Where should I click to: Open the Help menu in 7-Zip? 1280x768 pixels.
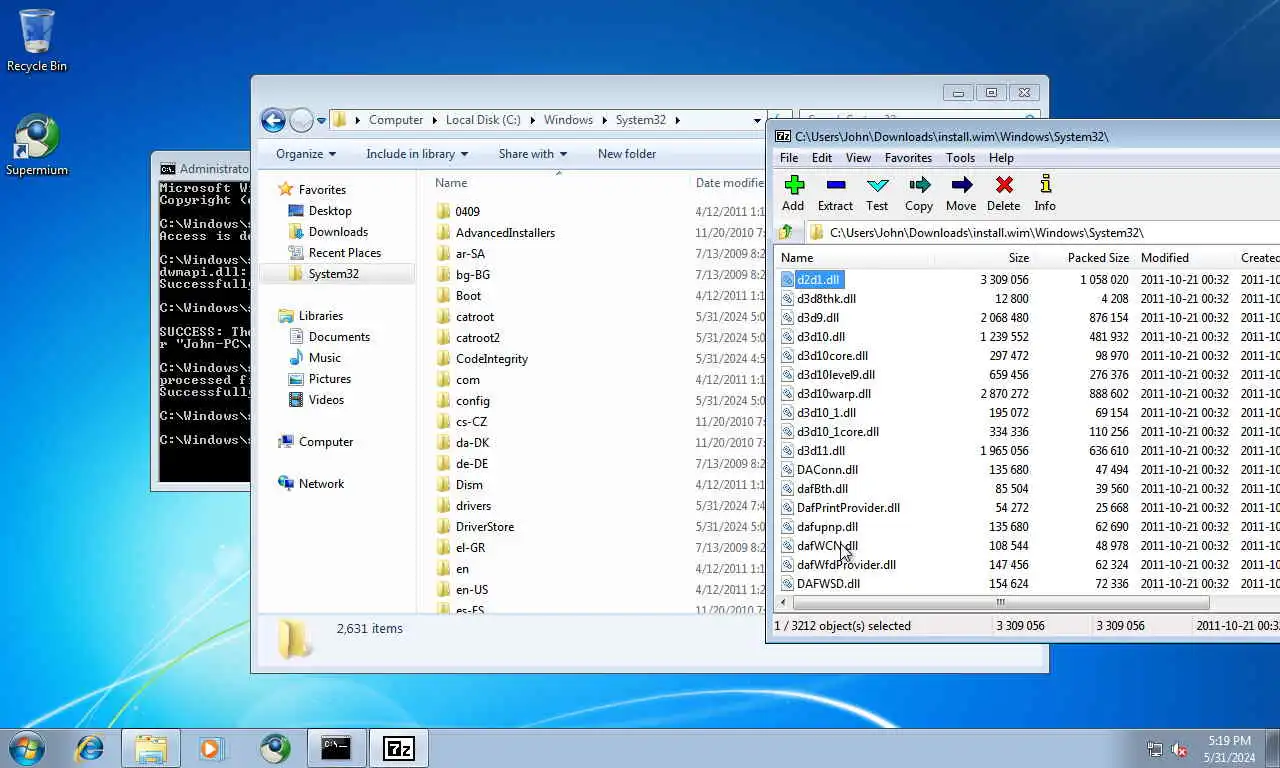tap(1001, 158)
